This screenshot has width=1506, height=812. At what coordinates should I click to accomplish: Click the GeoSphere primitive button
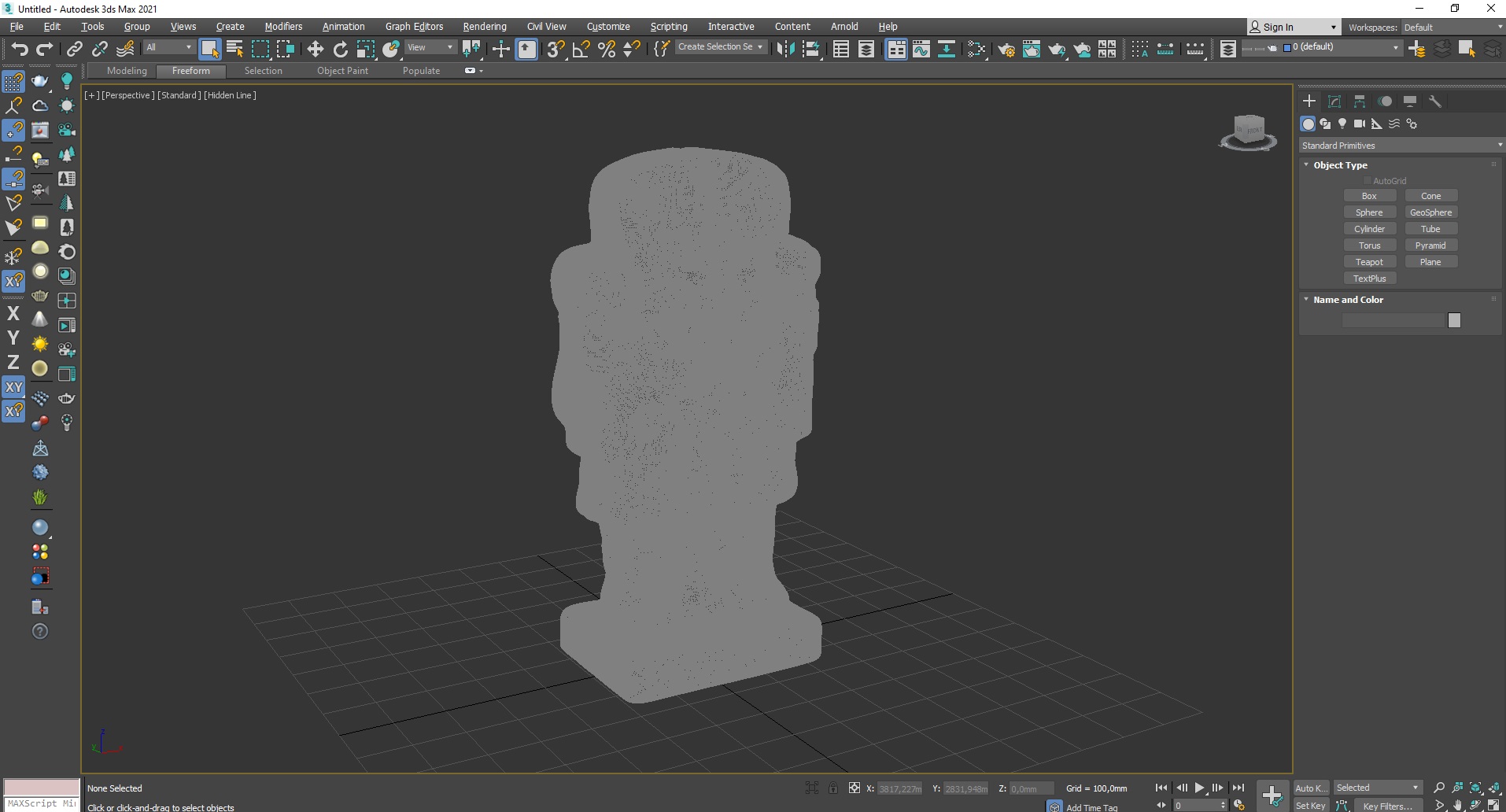[1430, 212]
